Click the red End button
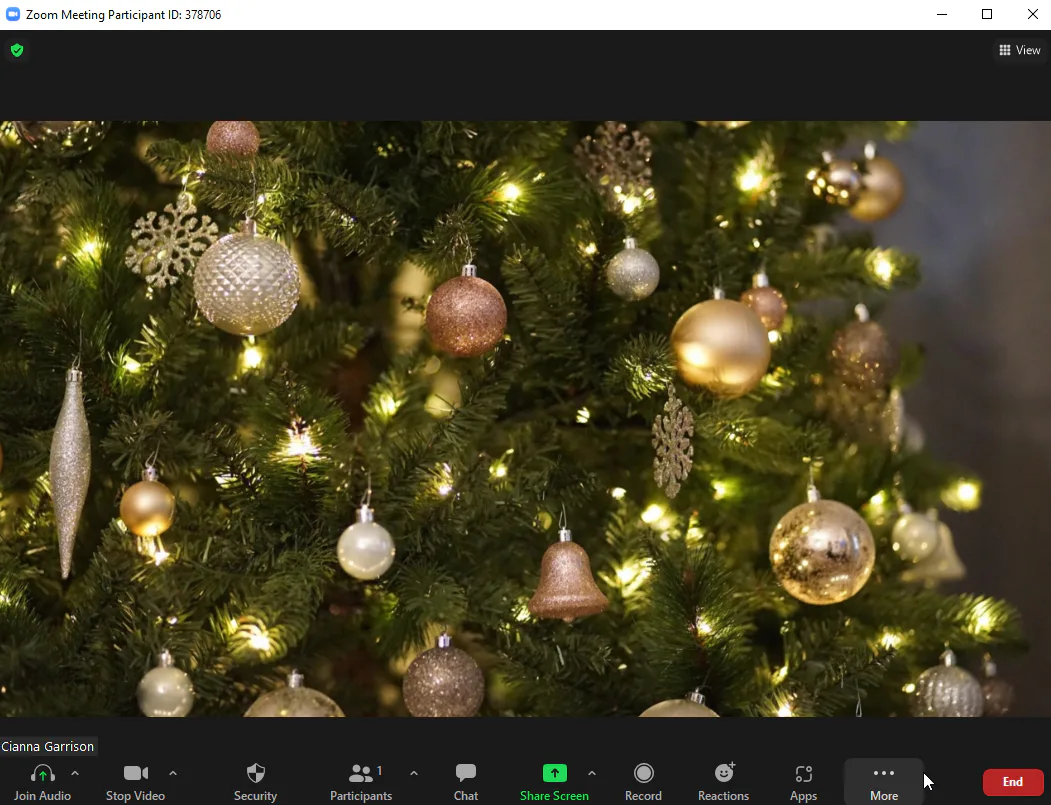This screenshot has height=805, width=1051. click(1013, 782)
